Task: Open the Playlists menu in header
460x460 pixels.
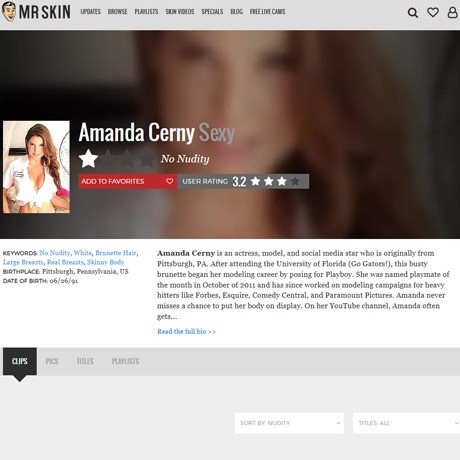Action: (x=146, y=12)
